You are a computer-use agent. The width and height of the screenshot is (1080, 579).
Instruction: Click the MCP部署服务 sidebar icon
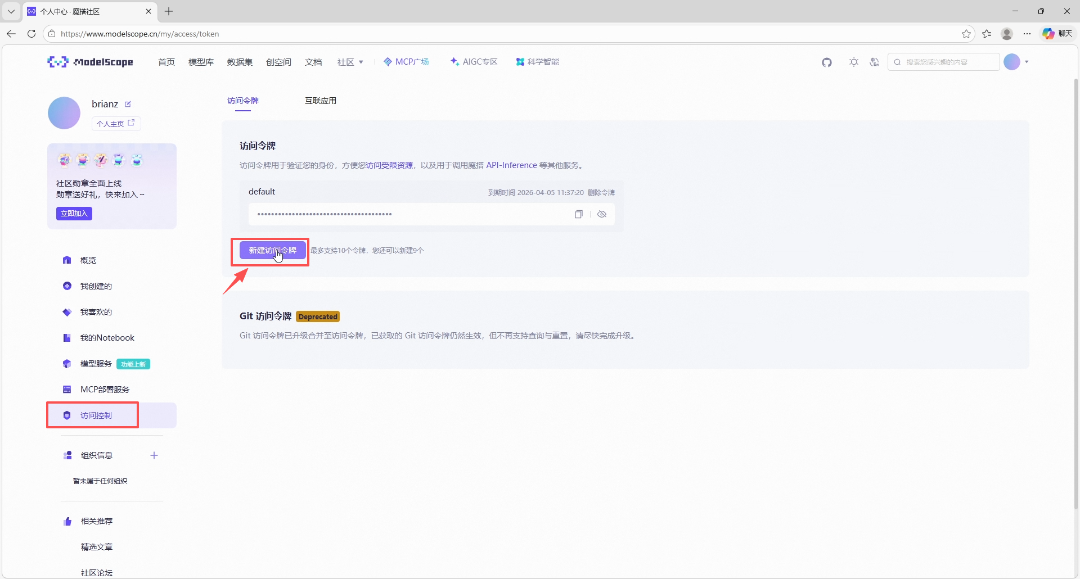click(x=67, y=389)
